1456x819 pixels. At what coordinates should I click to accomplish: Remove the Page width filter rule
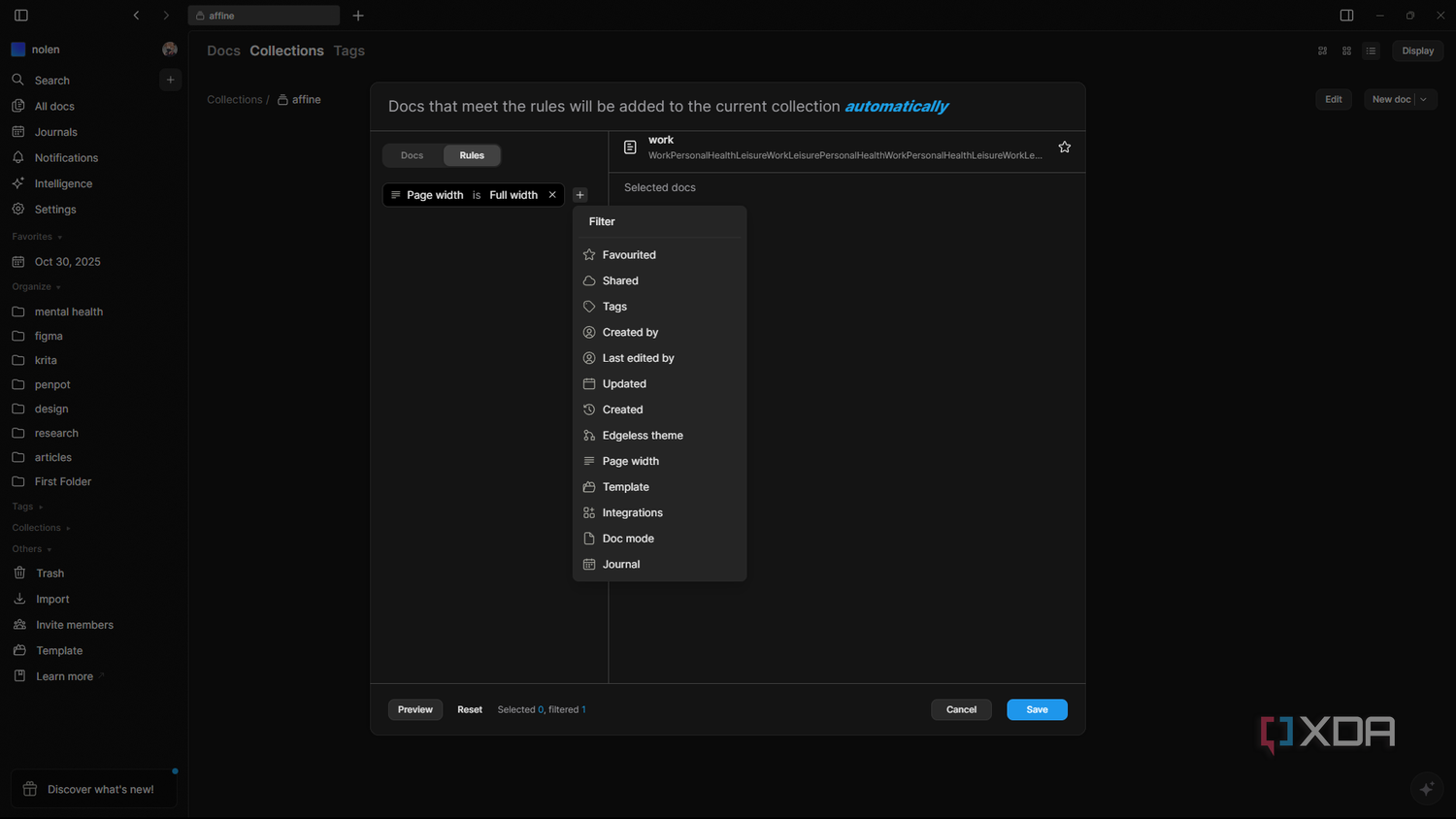tap(552, 195)
